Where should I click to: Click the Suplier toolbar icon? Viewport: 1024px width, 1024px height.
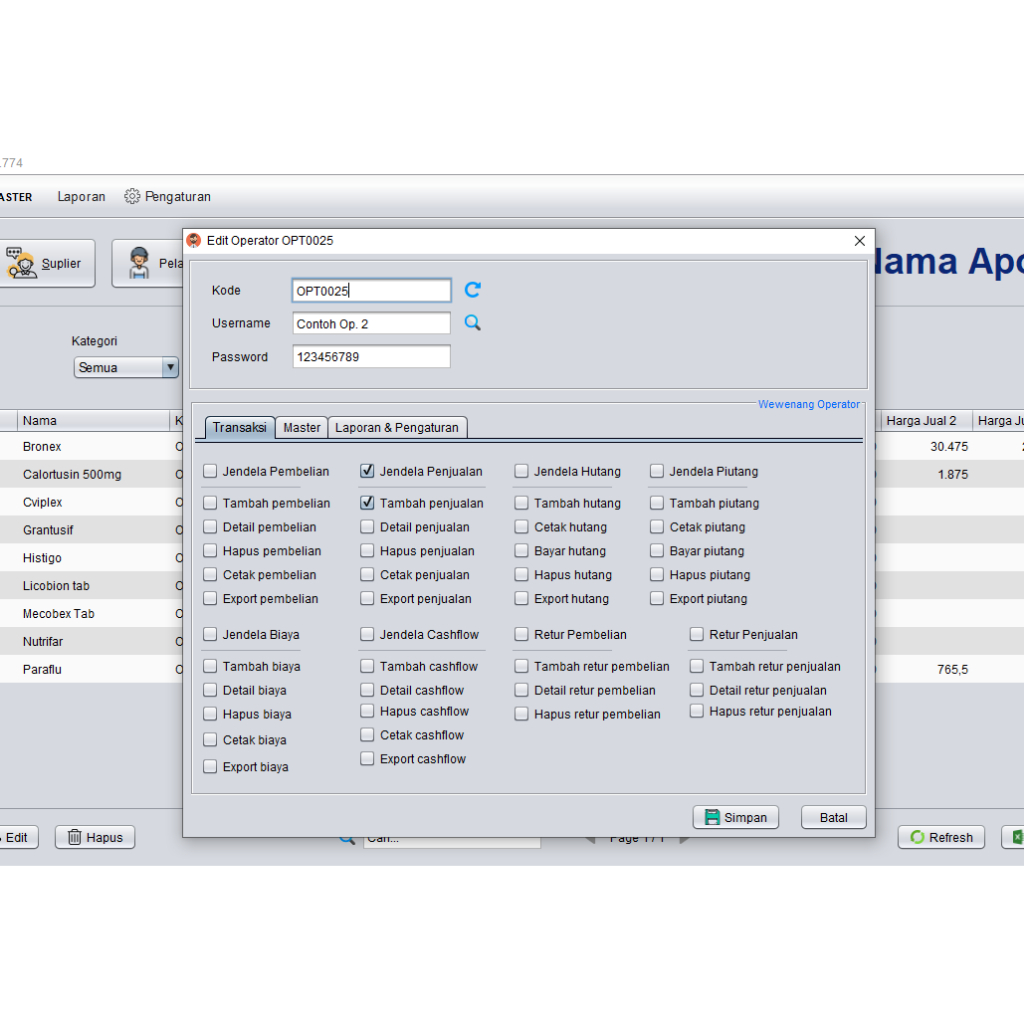(22, 263)
